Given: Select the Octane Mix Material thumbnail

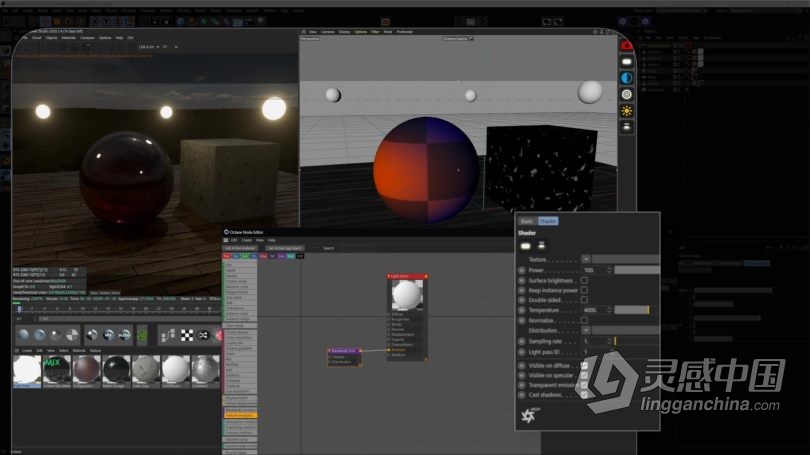Looking at the screenshot, I should point(57,371).
